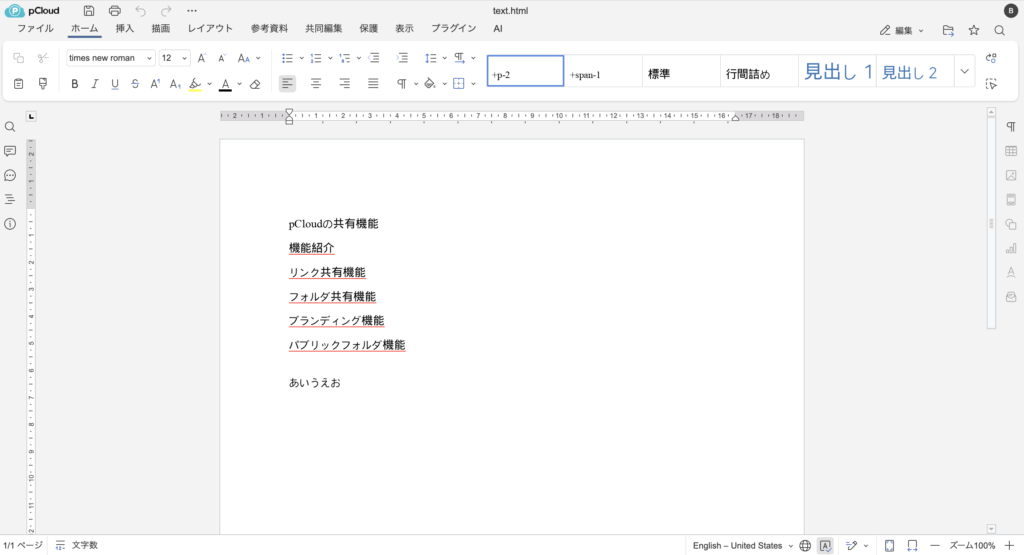The height and width of the screenshot is (555, 1024).
Task: Open the font size dropdown
Action: [174, 58]
